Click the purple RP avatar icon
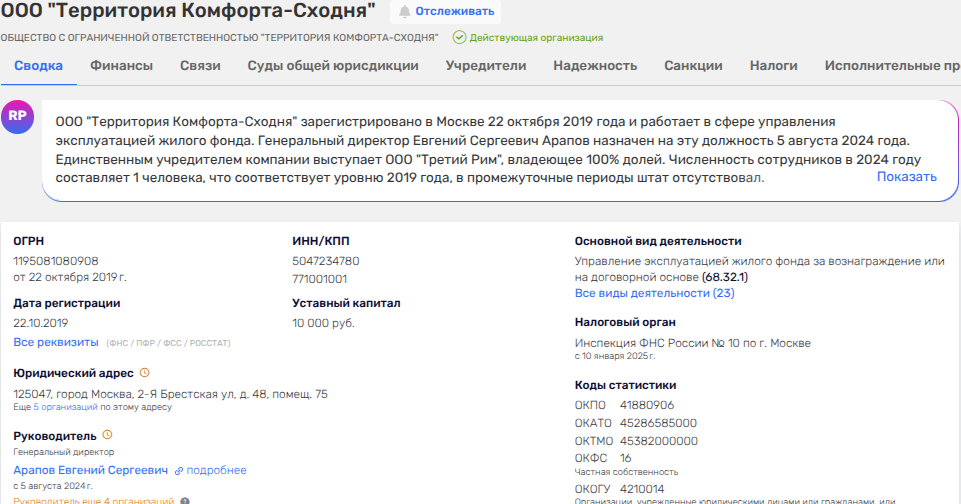This screenshot has height=504, width=961. point(18,116)
